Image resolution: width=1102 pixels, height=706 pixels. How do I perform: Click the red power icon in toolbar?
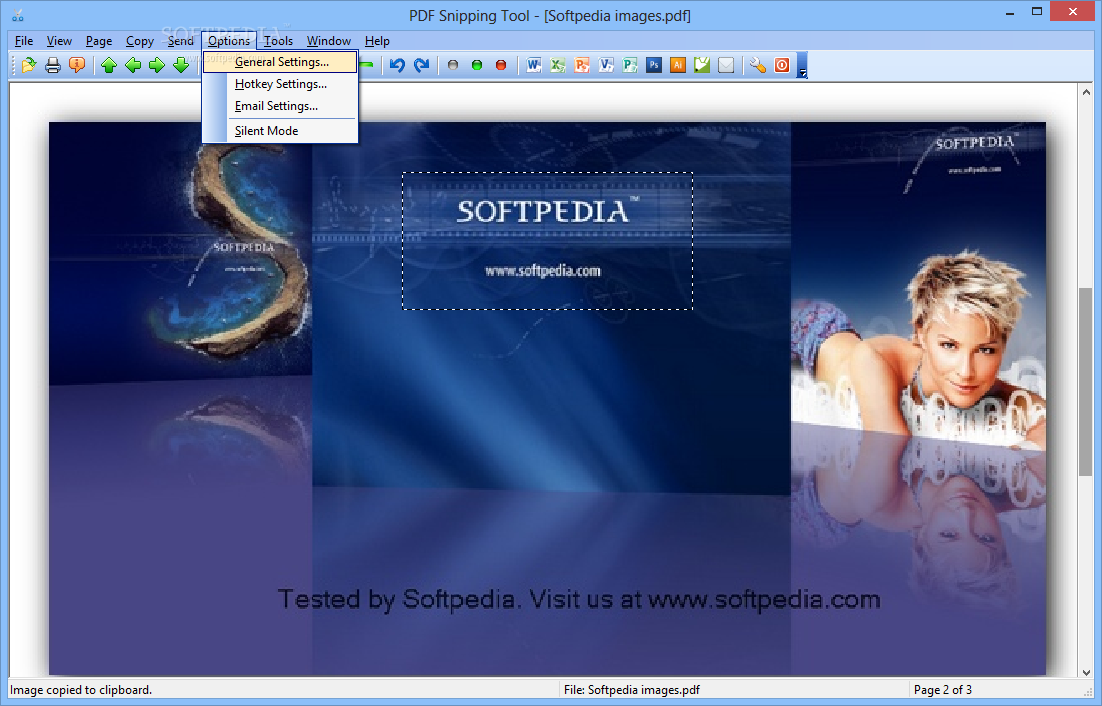click(782, 65)
